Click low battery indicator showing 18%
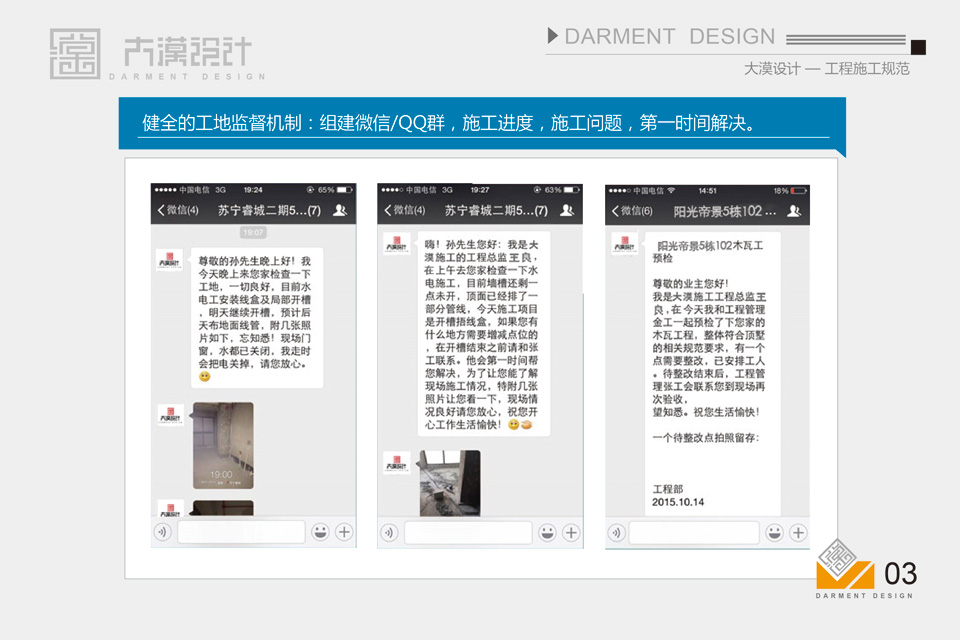The width and height of the screenshot is (960, 640). [x=790, y=190]
